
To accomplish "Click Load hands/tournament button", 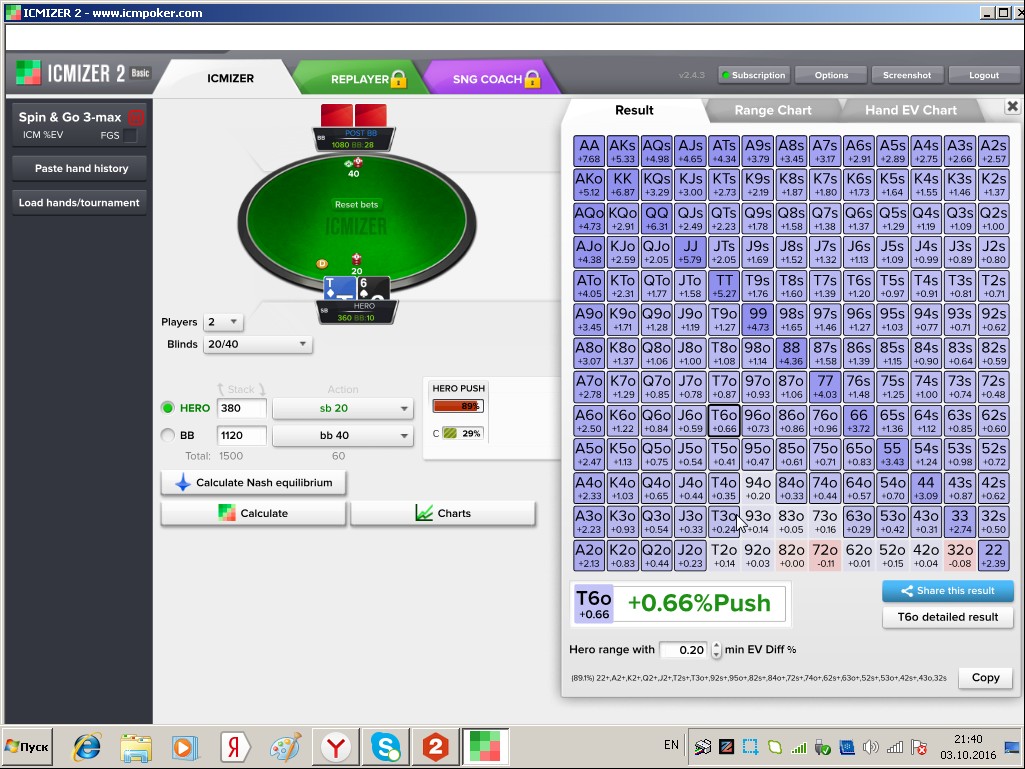I will 79,203.
